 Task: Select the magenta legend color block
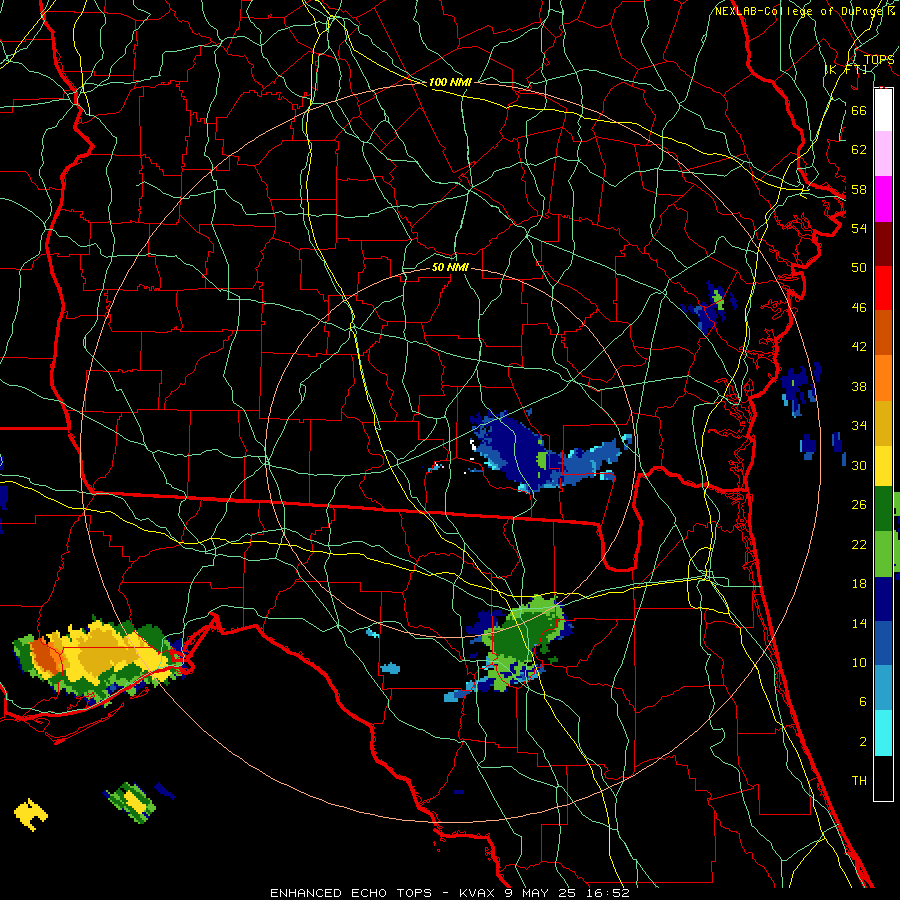[x=883, y=199]
